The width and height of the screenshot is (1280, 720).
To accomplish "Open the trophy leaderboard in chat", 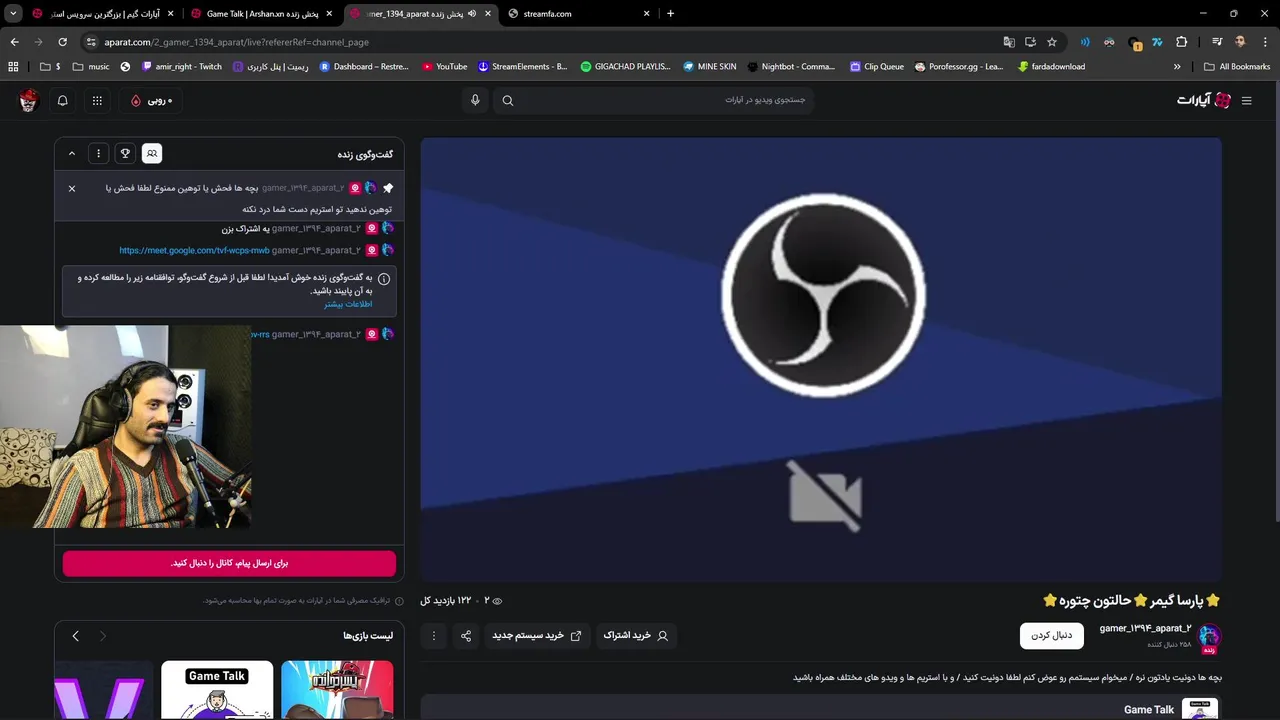I will 125,153.
